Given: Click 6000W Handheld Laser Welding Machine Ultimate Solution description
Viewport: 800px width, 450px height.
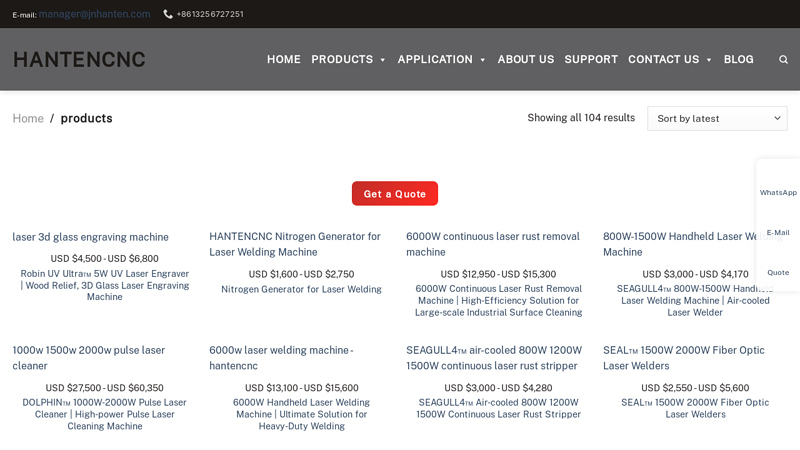Looking at the screenshot, I should [x=302, y=414].
